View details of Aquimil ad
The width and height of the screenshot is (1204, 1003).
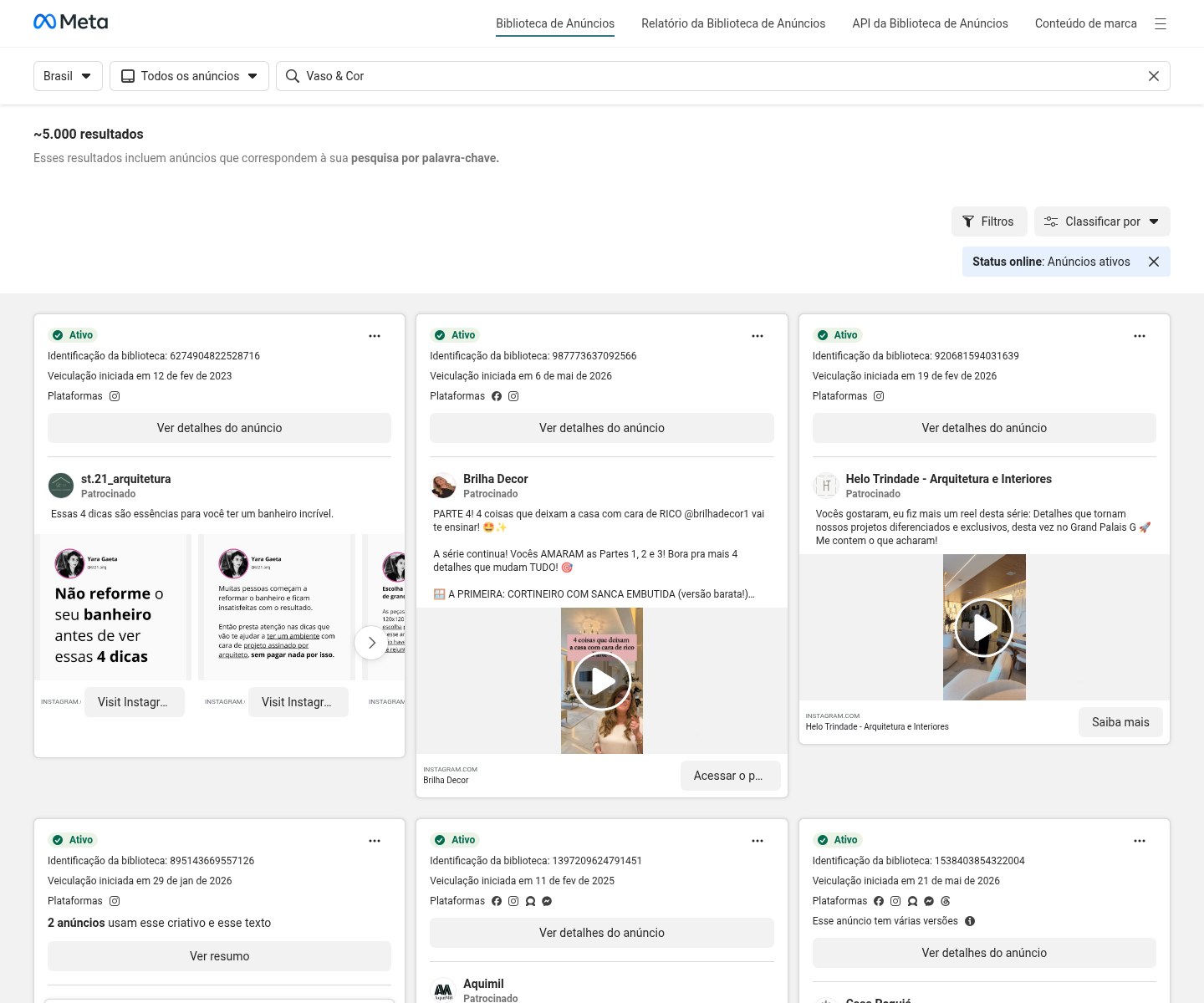602,933
